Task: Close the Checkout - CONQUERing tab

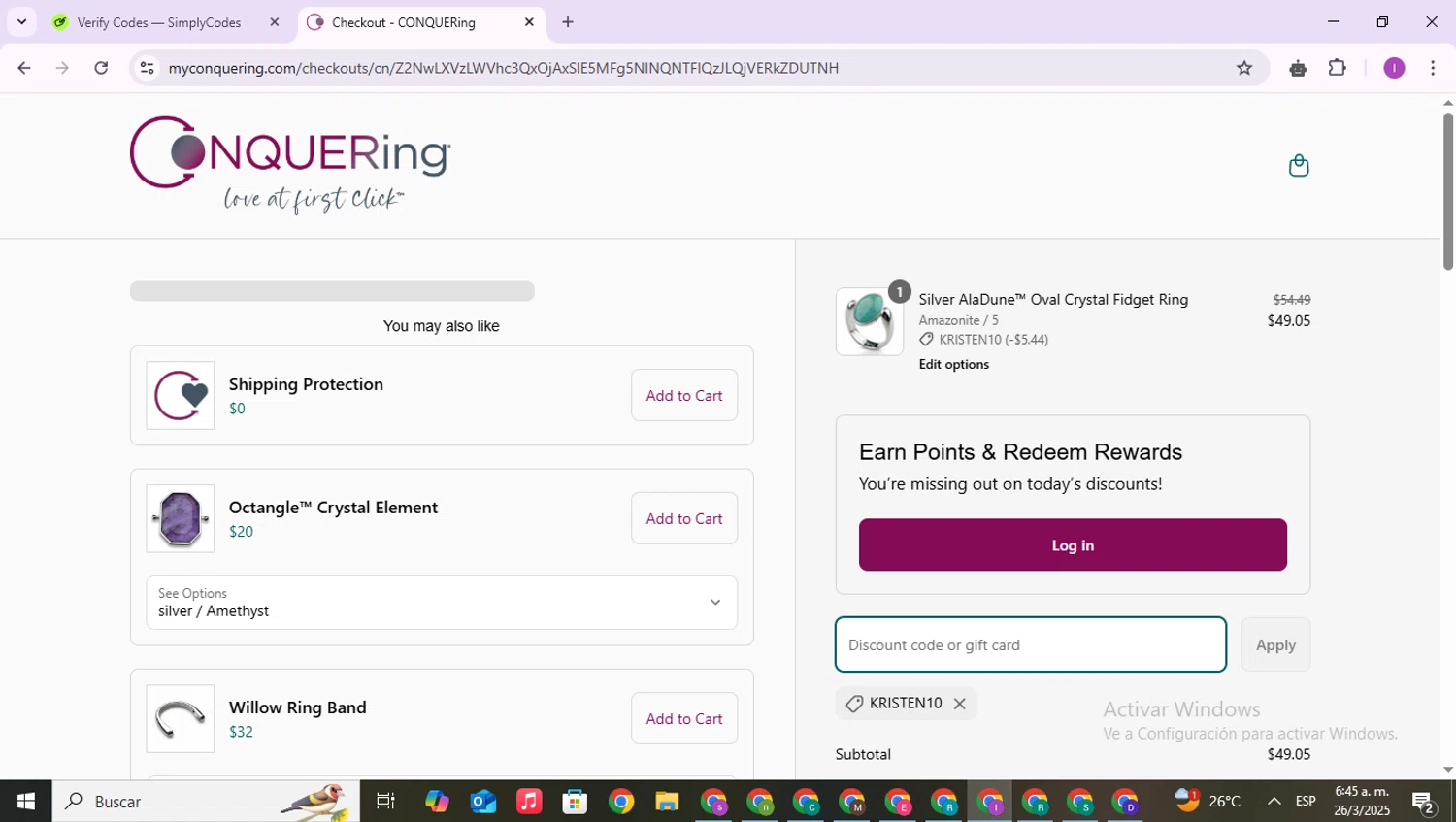Action: 529,21
